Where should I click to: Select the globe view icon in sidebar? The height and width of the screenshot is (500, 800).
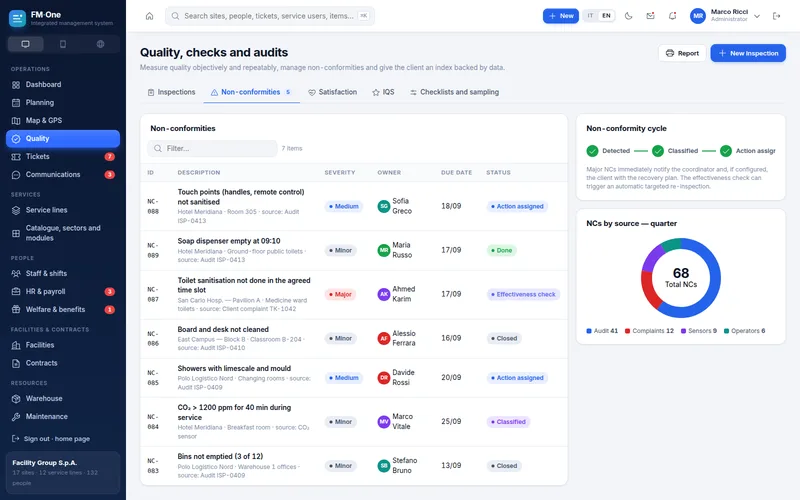click(x=101, y=44)
